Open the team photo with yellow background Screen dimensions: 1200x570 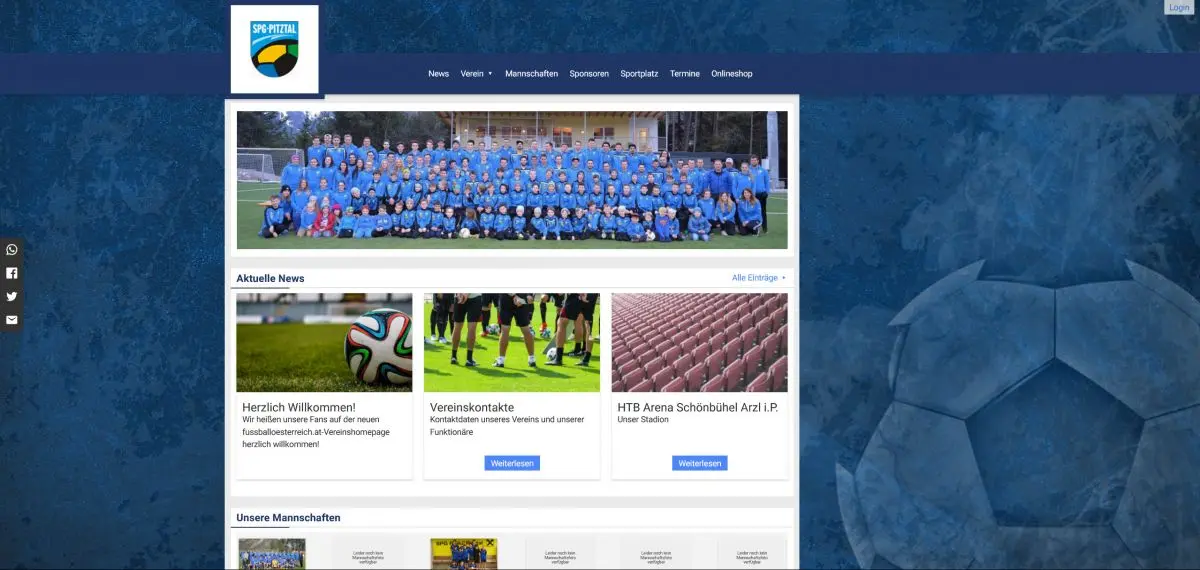464,555
